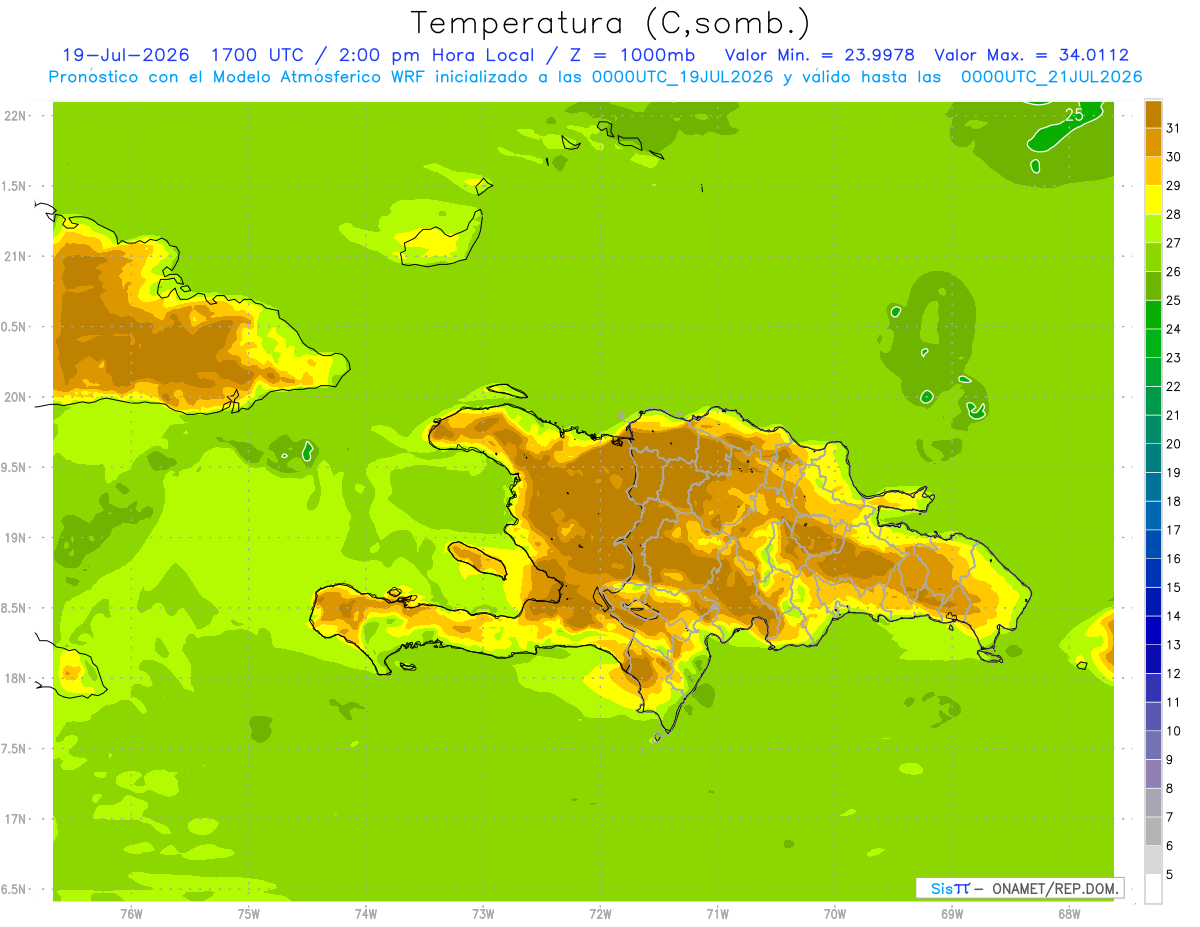
Task: Select the "Z = 1000mb" level text
Action: pos(630,55)
